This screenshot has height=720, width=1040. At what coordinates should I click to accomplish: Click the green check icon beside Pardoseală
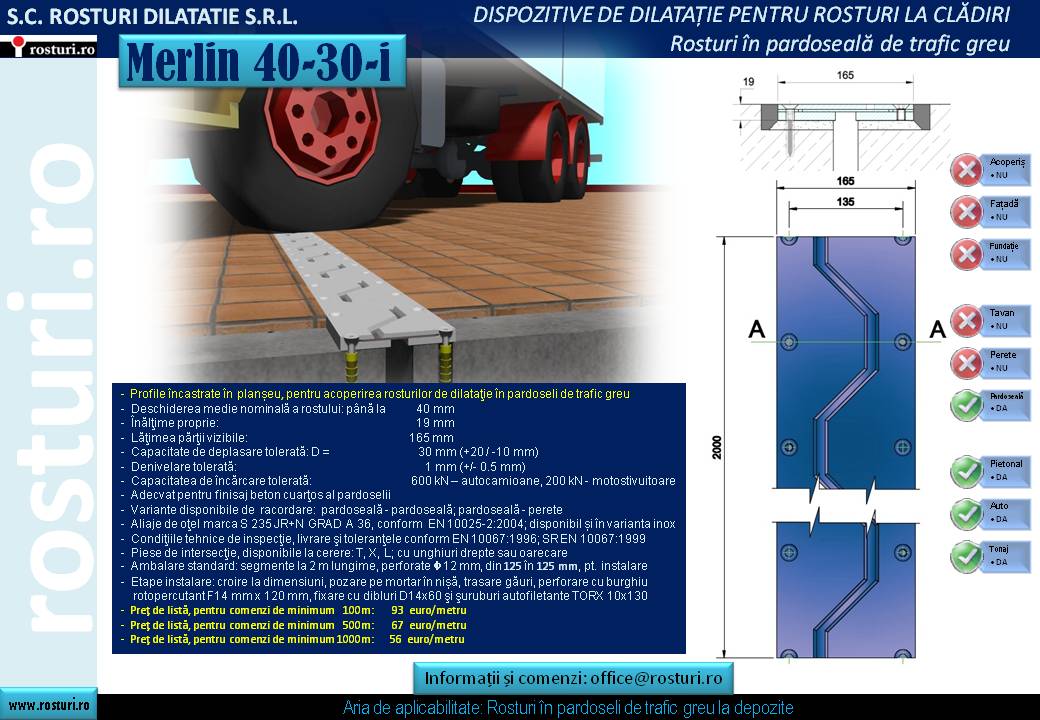[967, 405]
